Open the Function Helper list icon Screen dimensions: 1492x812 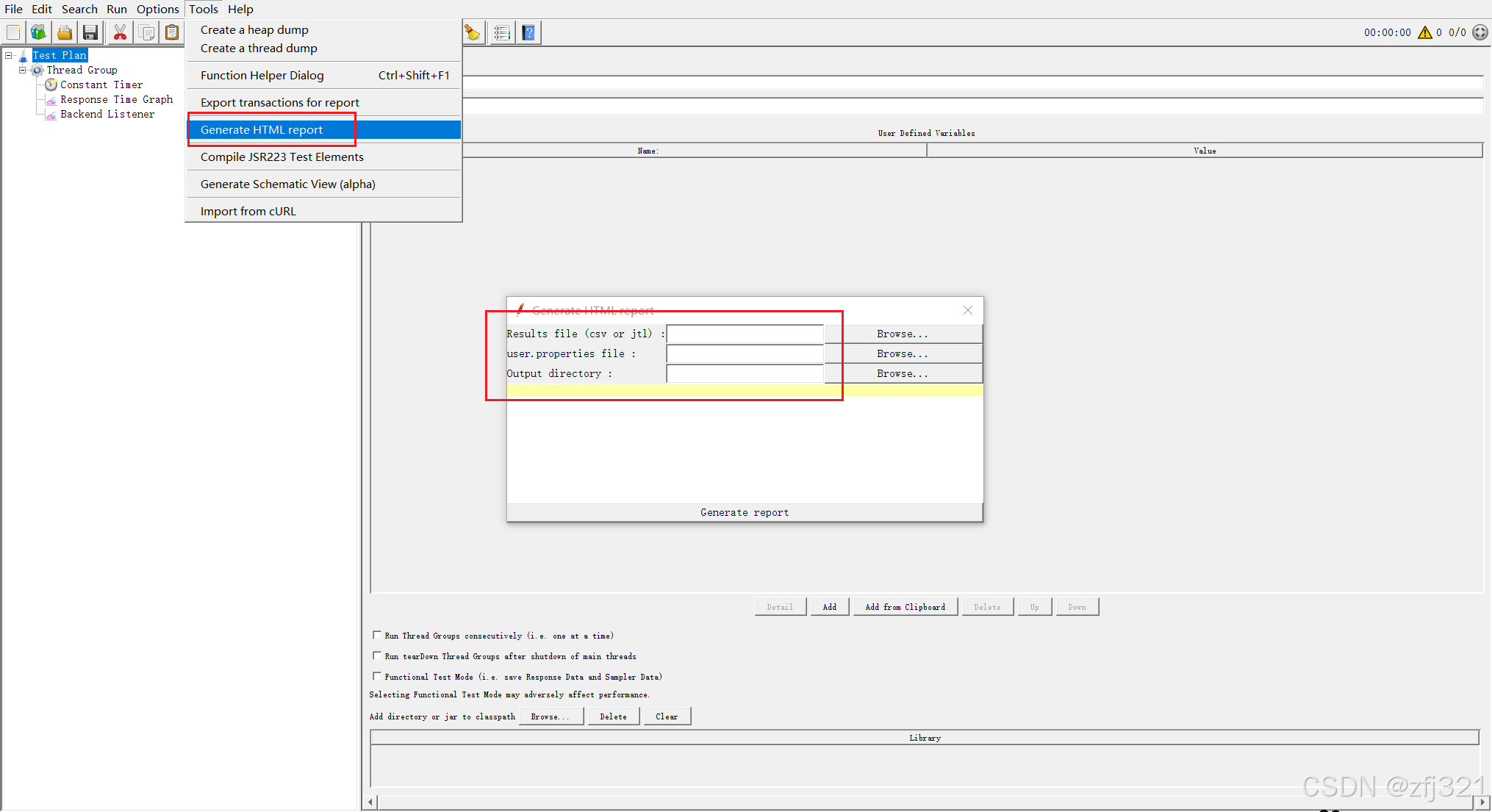(x=502, y=32)
